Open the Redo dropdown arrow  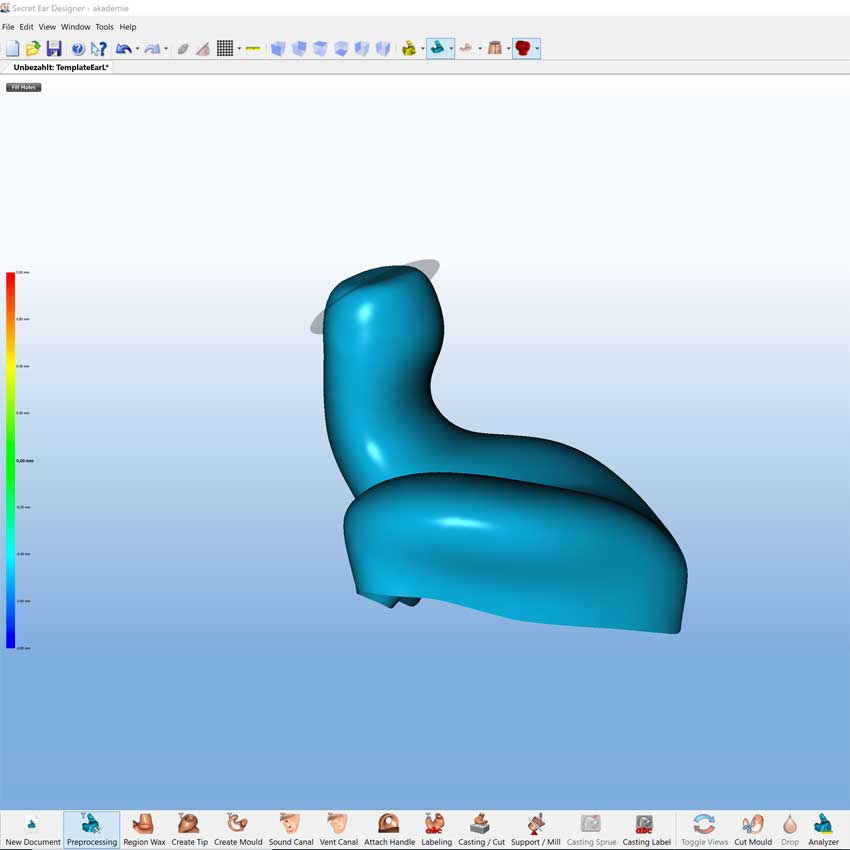click(x=164, y=47)
